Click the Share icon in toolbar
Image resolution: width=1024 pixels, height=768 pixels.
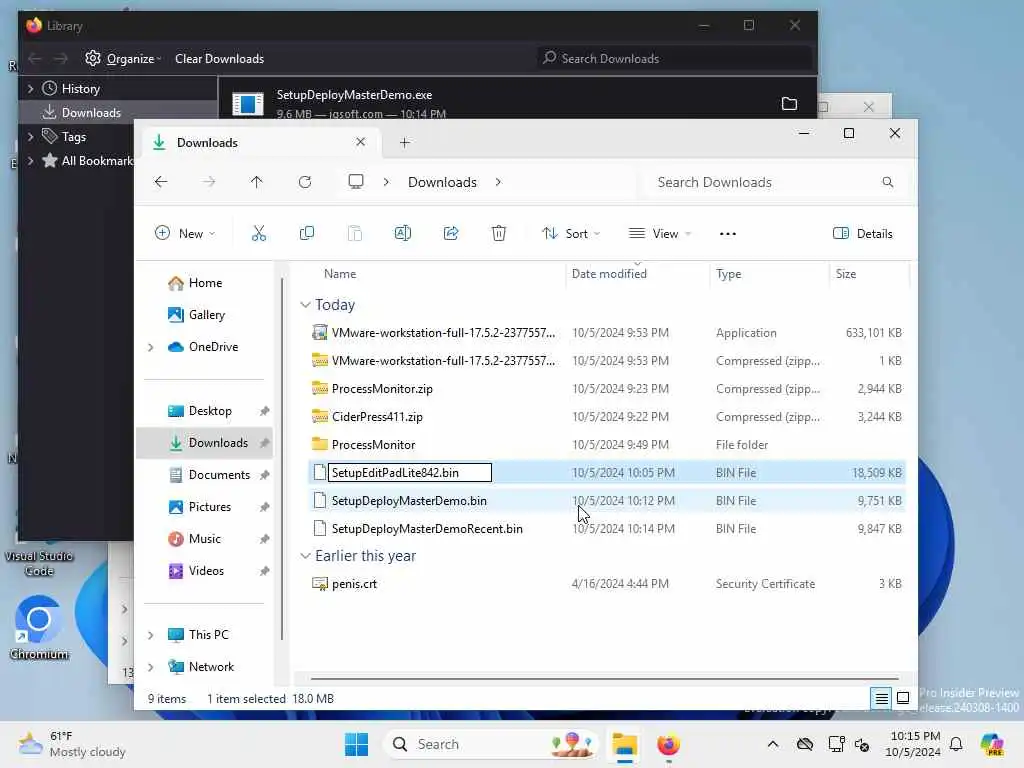coord(451,233)
